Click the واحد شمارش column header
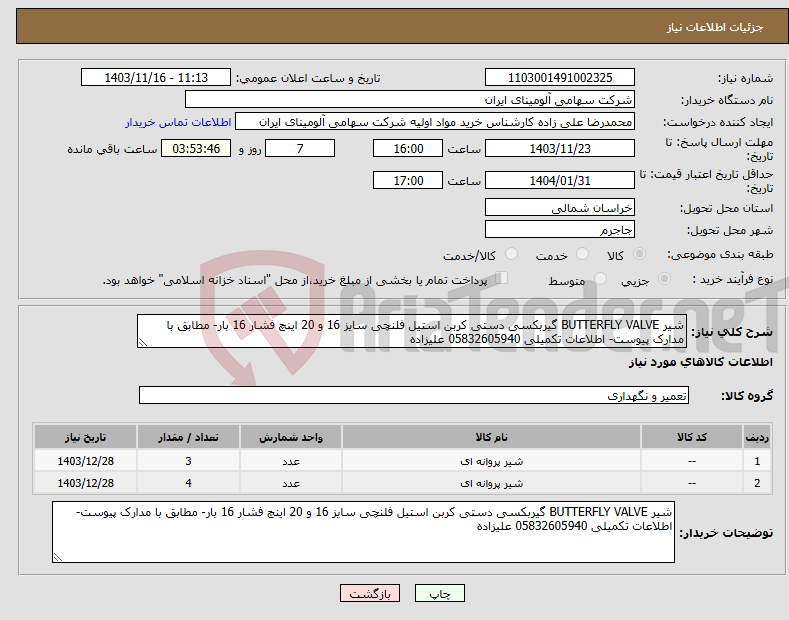The width and height of the screenshot is (789, 620). click(291, 437)
